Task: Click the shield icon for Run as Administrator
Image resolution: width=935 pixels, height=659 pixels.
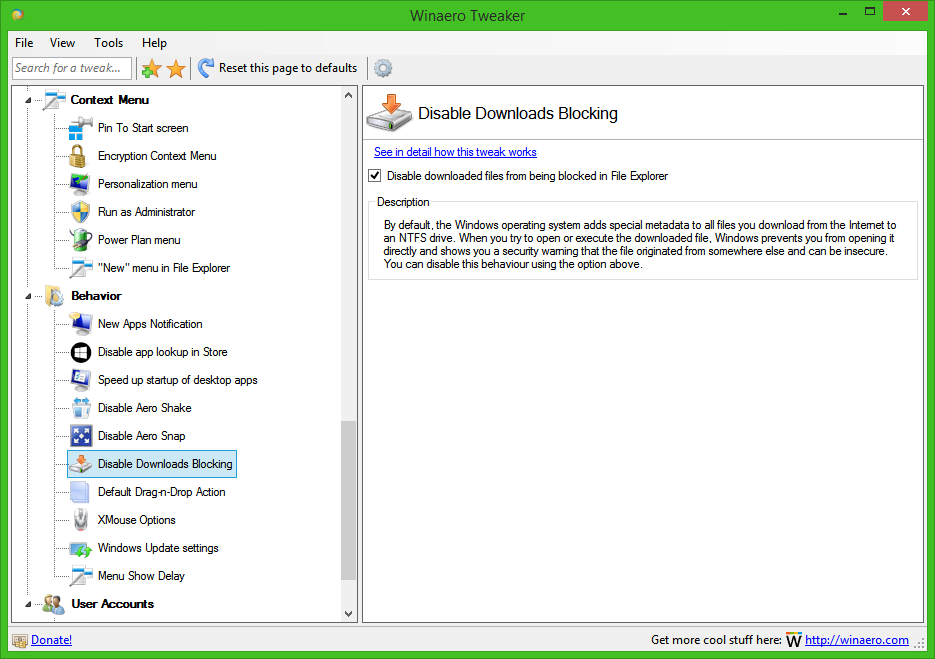Action: click(80, 212)
